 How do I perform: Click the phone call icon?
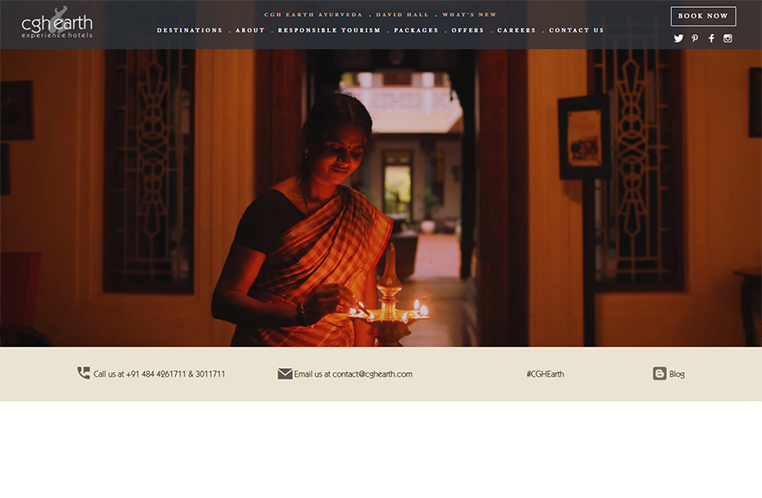click(x=84, y=373)
